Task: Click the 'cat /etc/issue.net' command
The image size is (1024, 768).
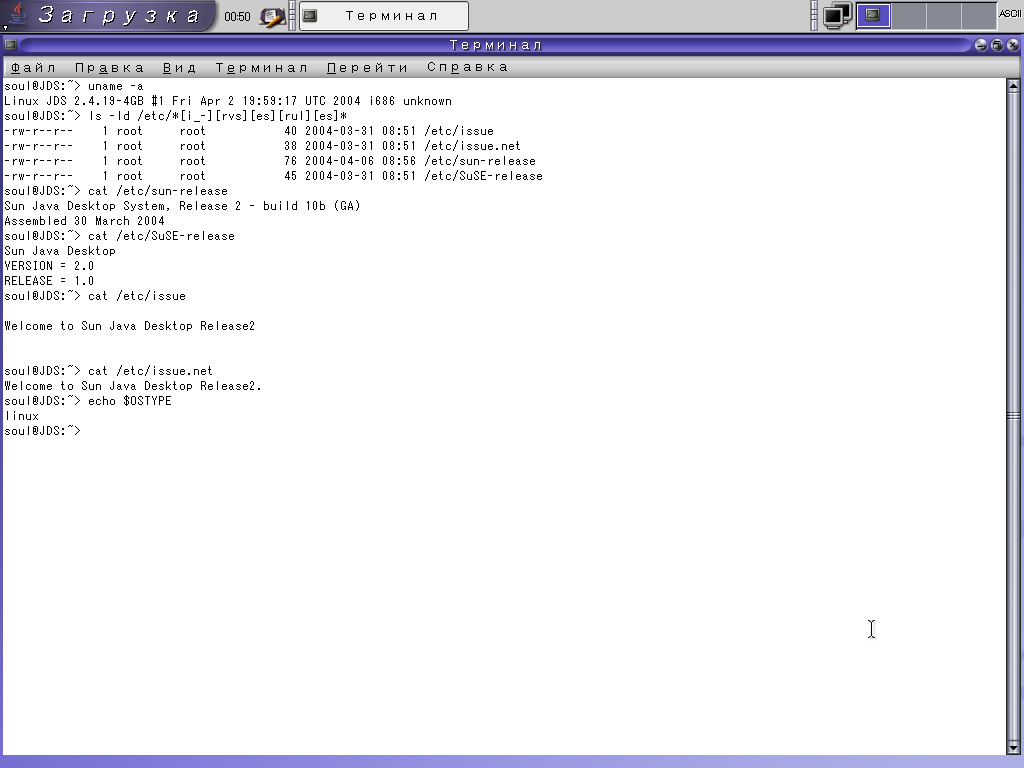Action: [150, 372]
